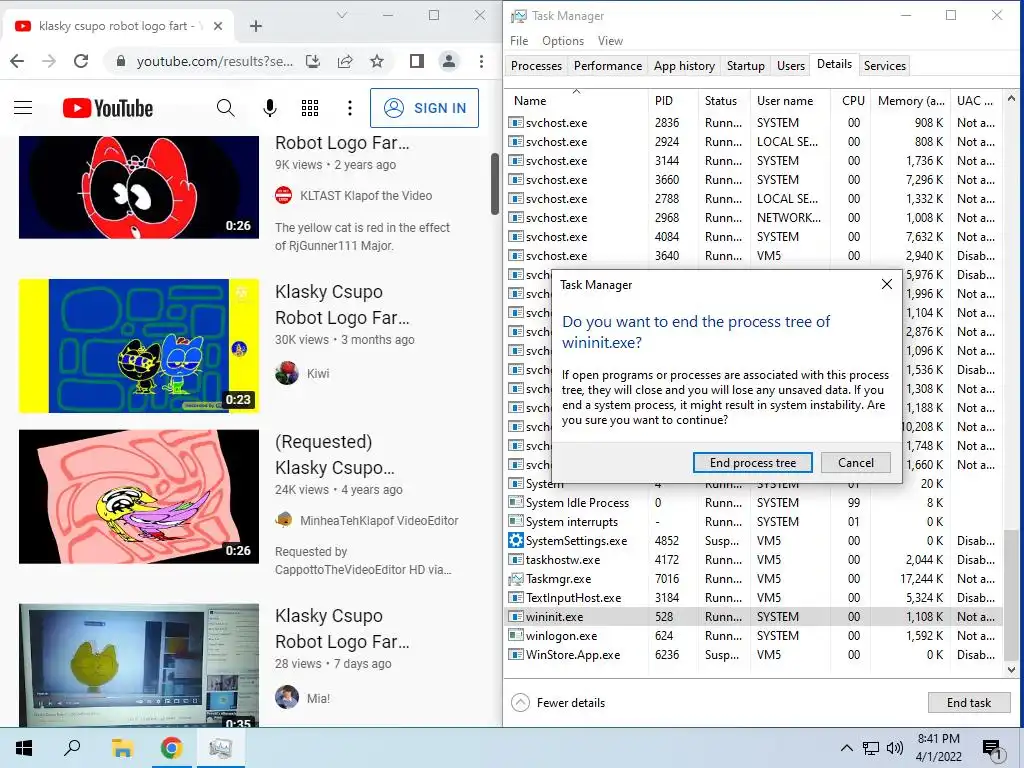Close the end process tree dialog

coord(886,284)
